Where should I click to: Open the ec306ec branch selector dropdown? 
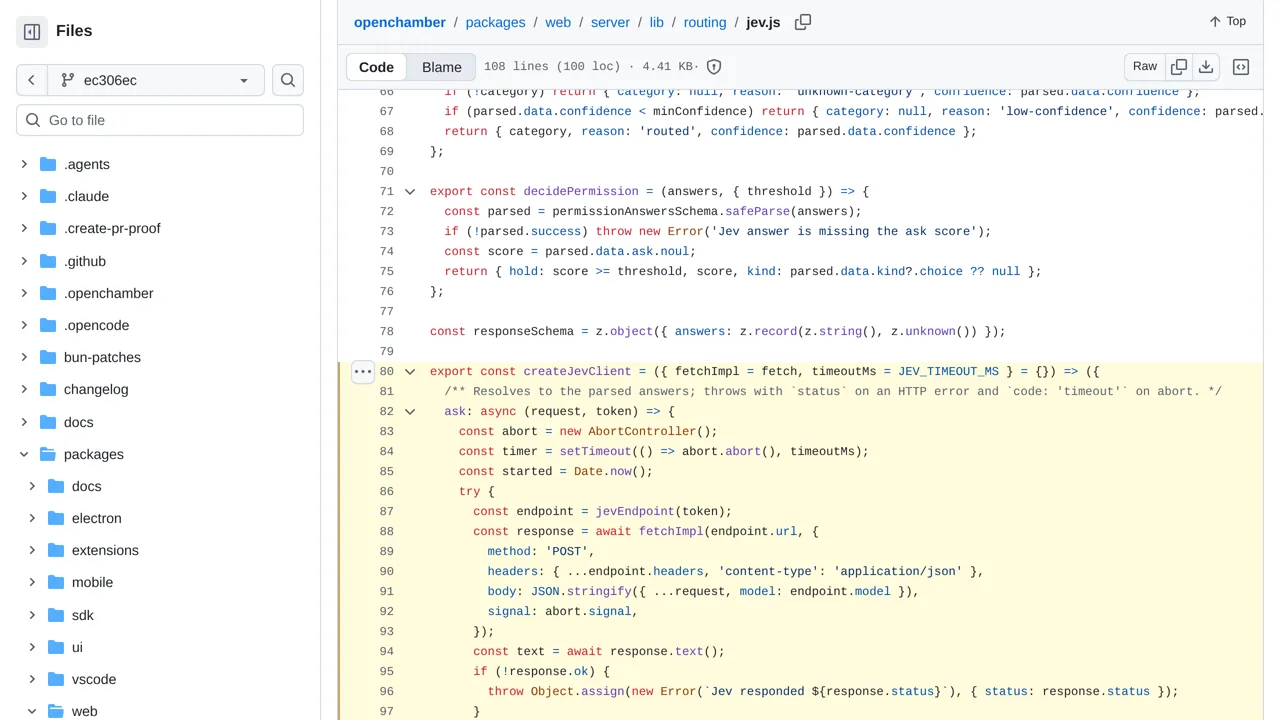[155, 80]
